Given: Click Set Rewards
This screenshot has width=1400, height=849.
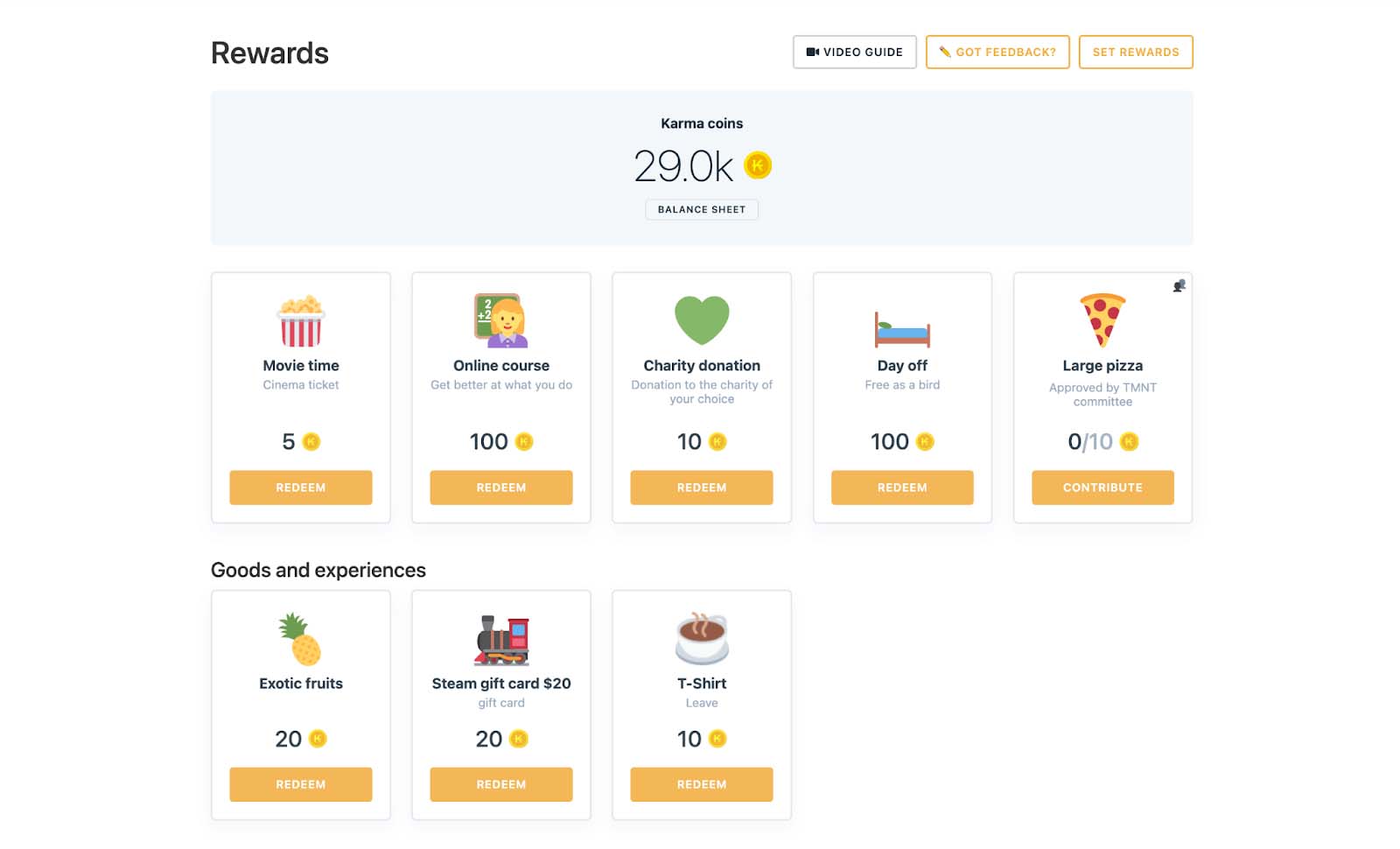Looking at the screenshot, I should click(x=1135, y=52).
